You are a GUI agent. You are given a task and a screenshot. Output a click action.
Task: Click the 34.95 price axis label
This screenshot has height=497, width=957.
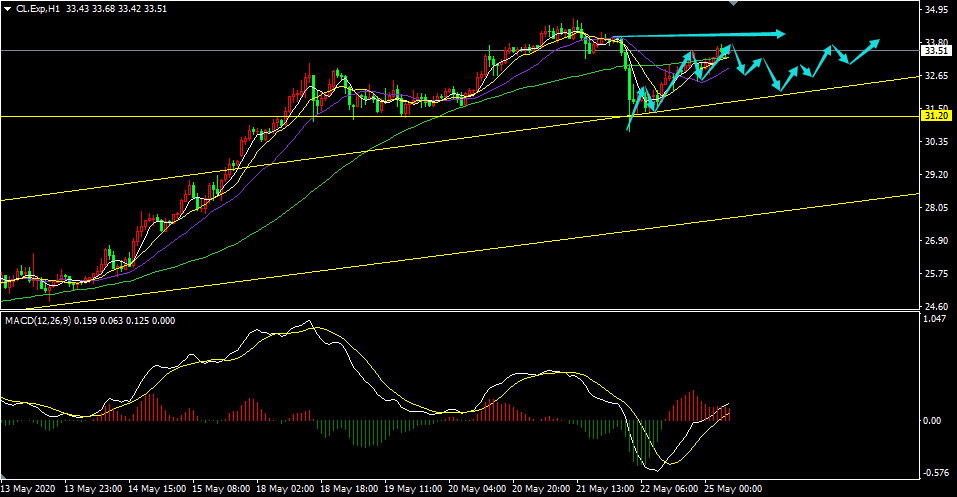936,10
